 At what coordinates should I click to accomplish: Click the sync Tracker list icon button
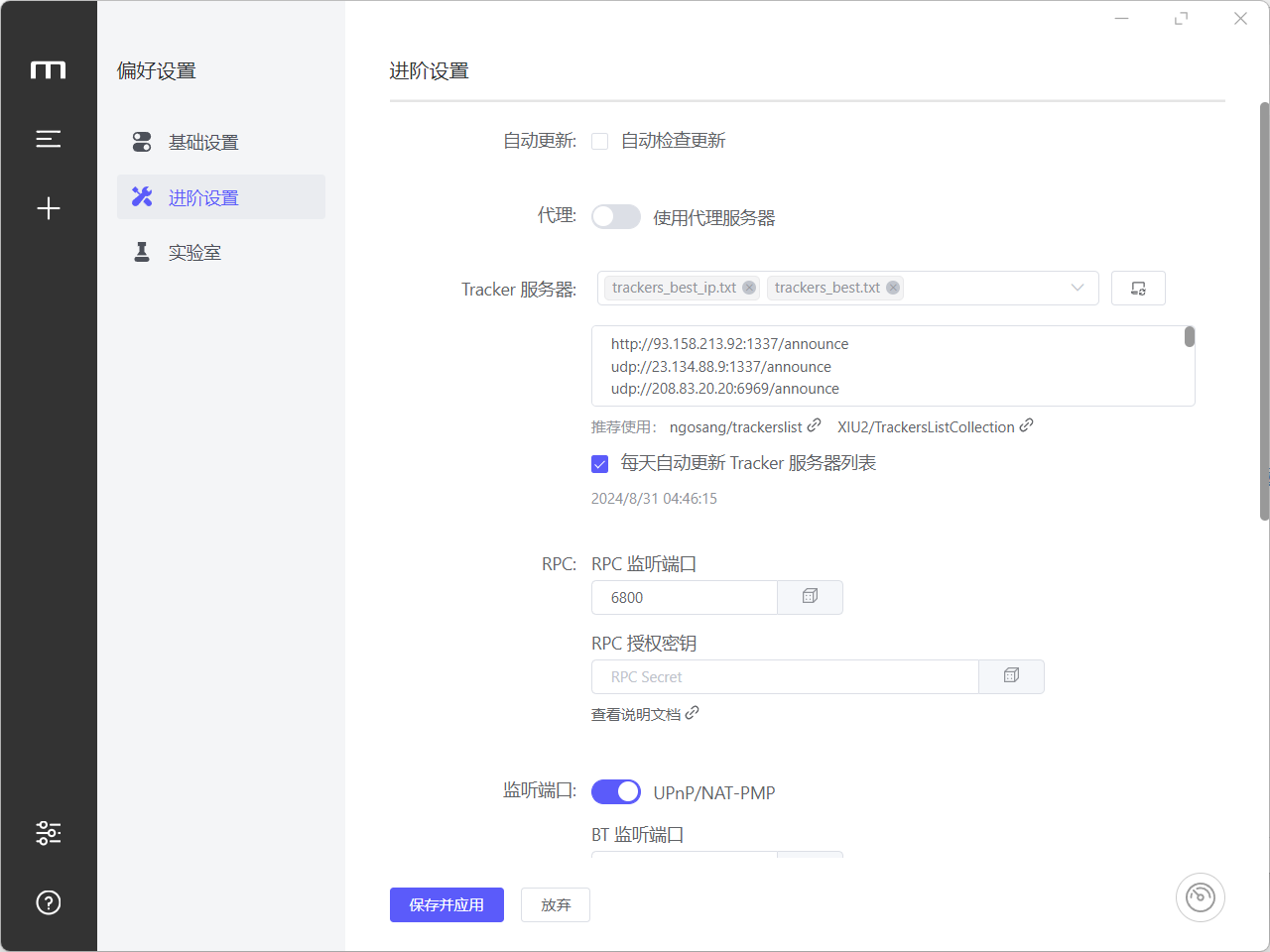1138,289
